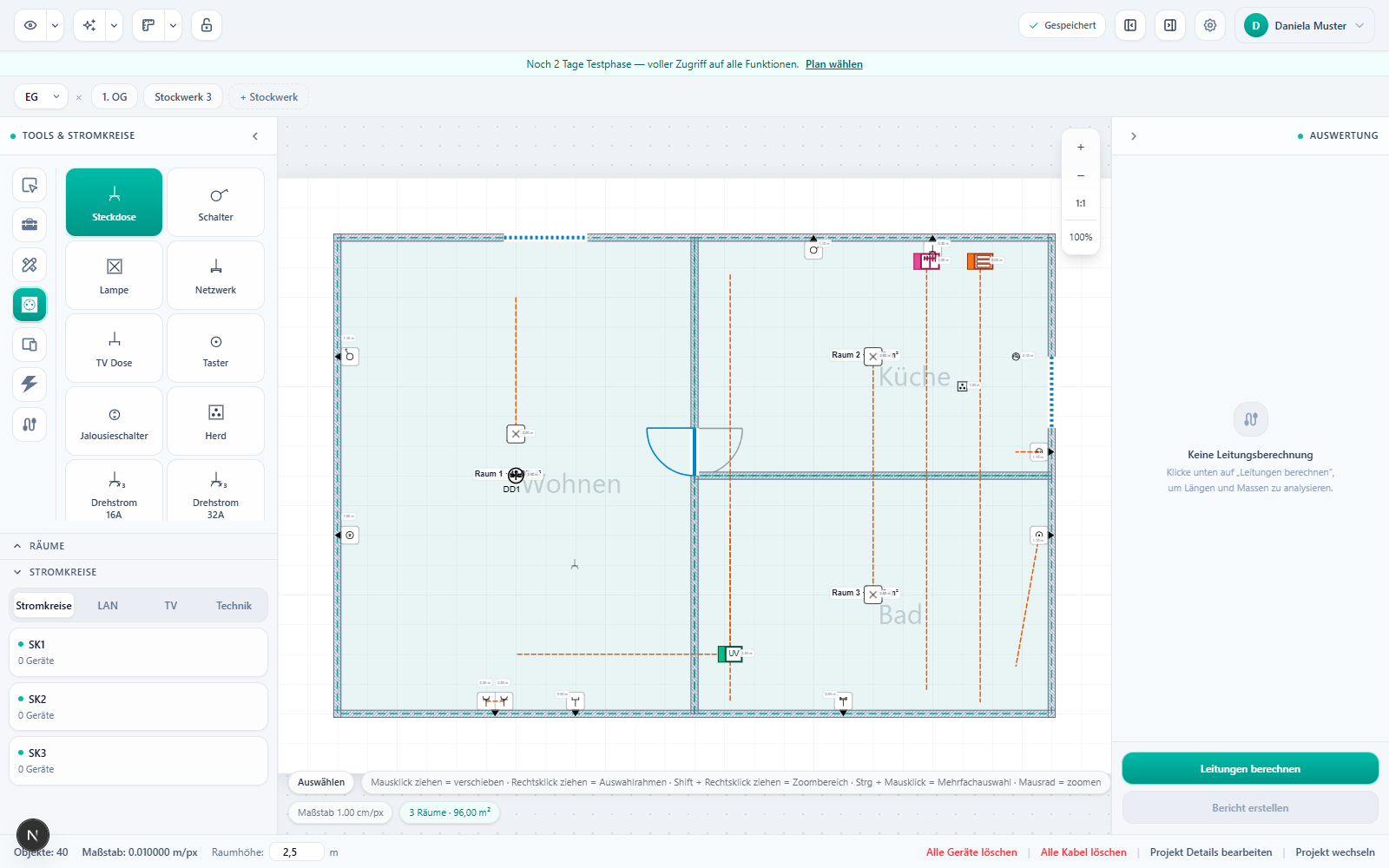Screen dimensions: 1389x868
Task: Open the dropdown next to eye icon
Action: [55, 25]
